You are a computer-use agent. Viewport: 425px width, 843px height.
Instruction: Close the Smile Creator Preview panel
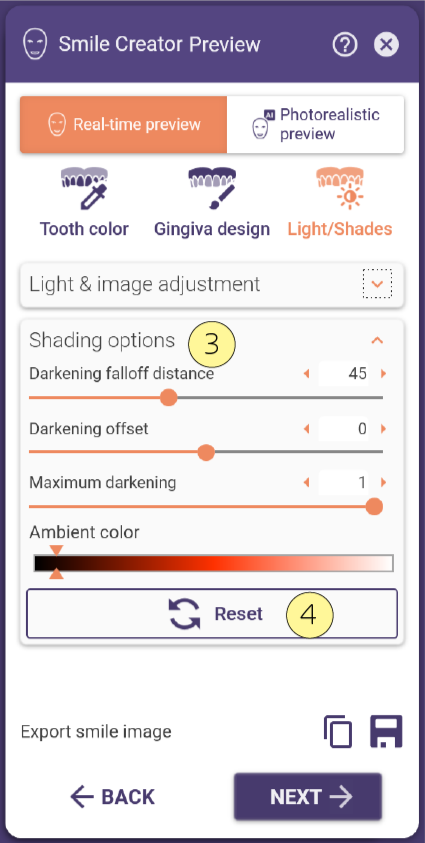coord(386,45)
